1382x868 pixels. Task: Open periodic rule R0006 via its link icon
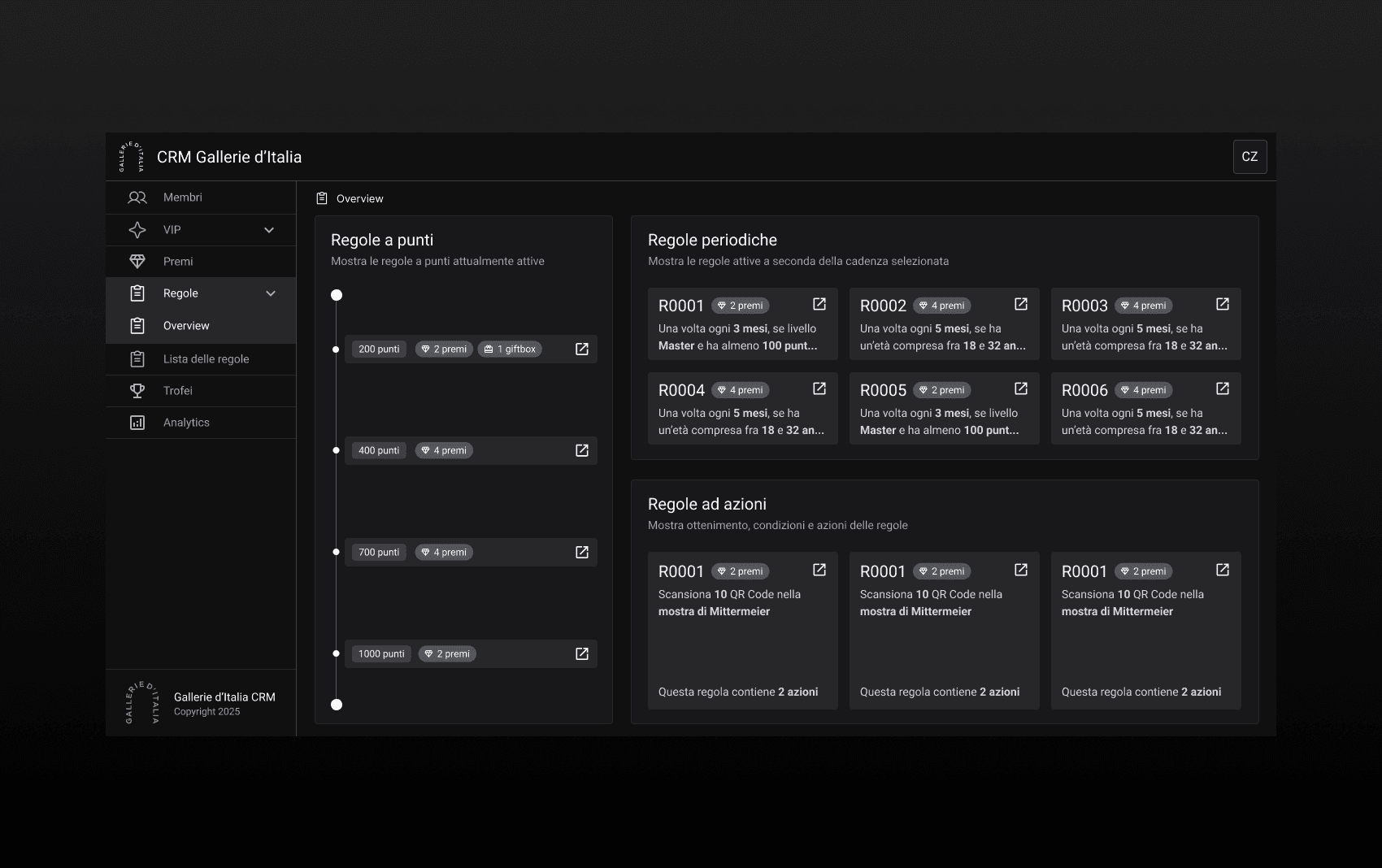pos(1223,388)
